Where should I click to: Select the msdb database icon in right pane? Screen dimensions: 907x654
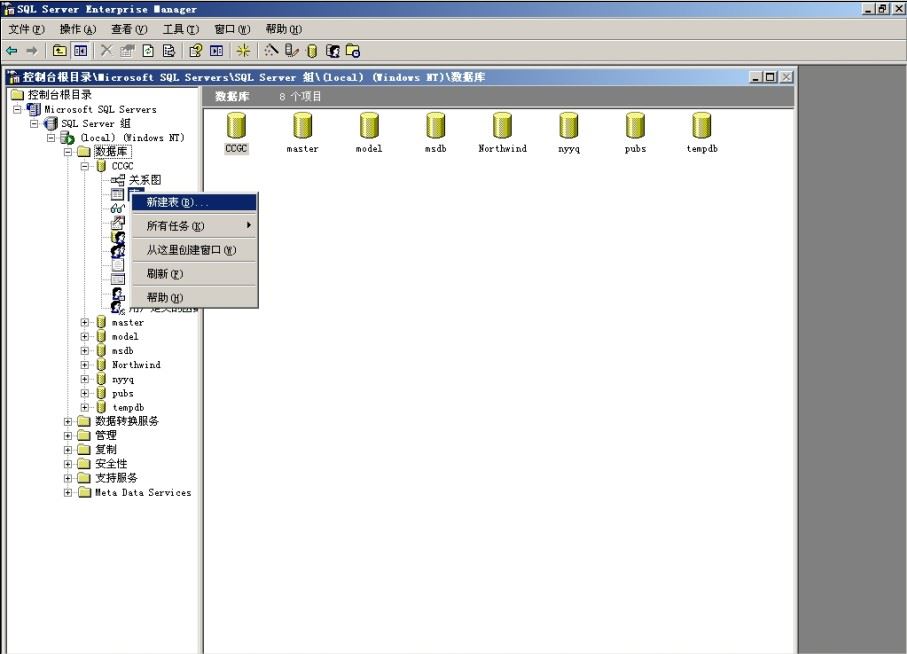(436, 125)
